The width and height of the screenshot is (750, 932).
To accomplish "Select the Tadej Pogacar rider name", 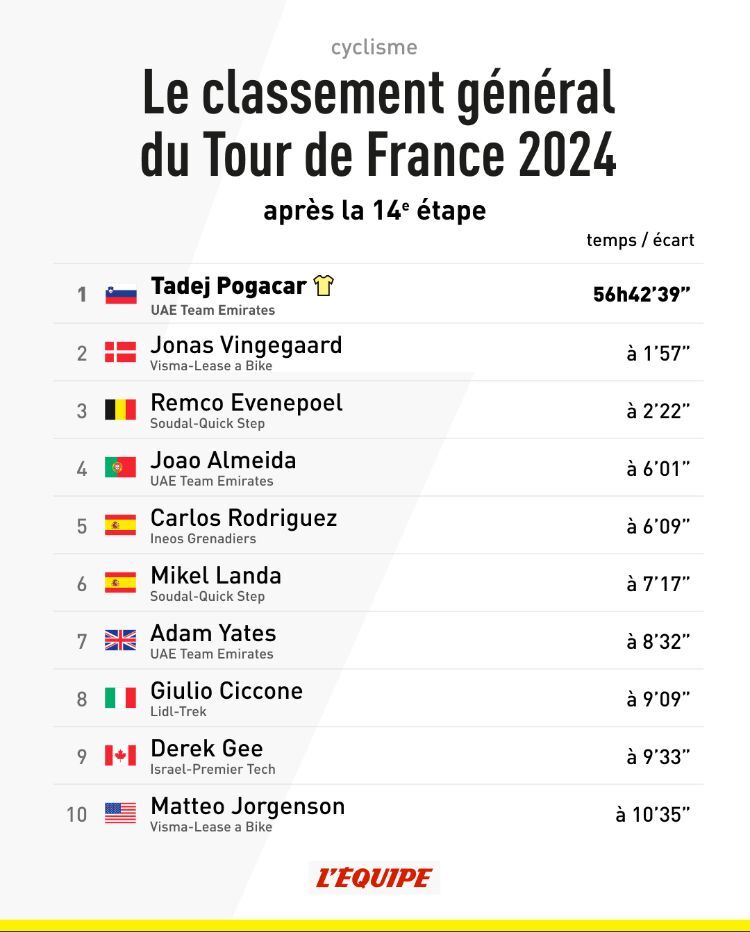I will pyautogui.click(x=228, y=286).
